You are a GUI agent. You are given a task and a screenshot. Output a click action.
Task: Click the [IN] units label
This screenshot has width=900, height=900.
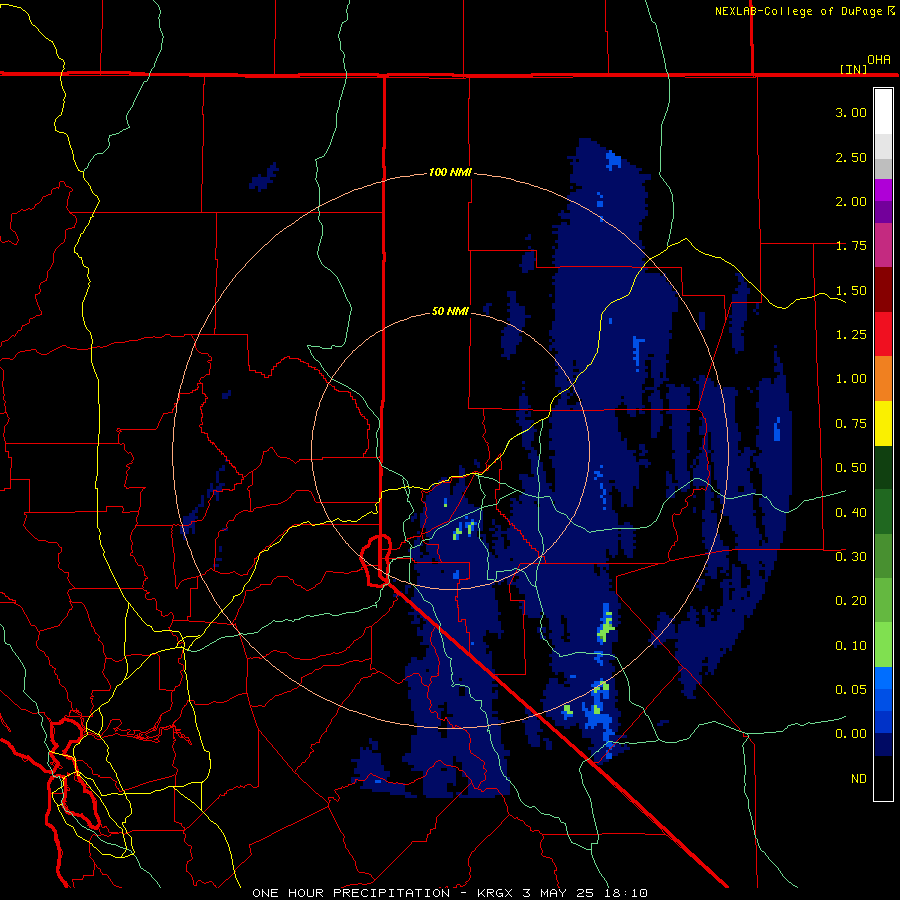pos(853,69)
